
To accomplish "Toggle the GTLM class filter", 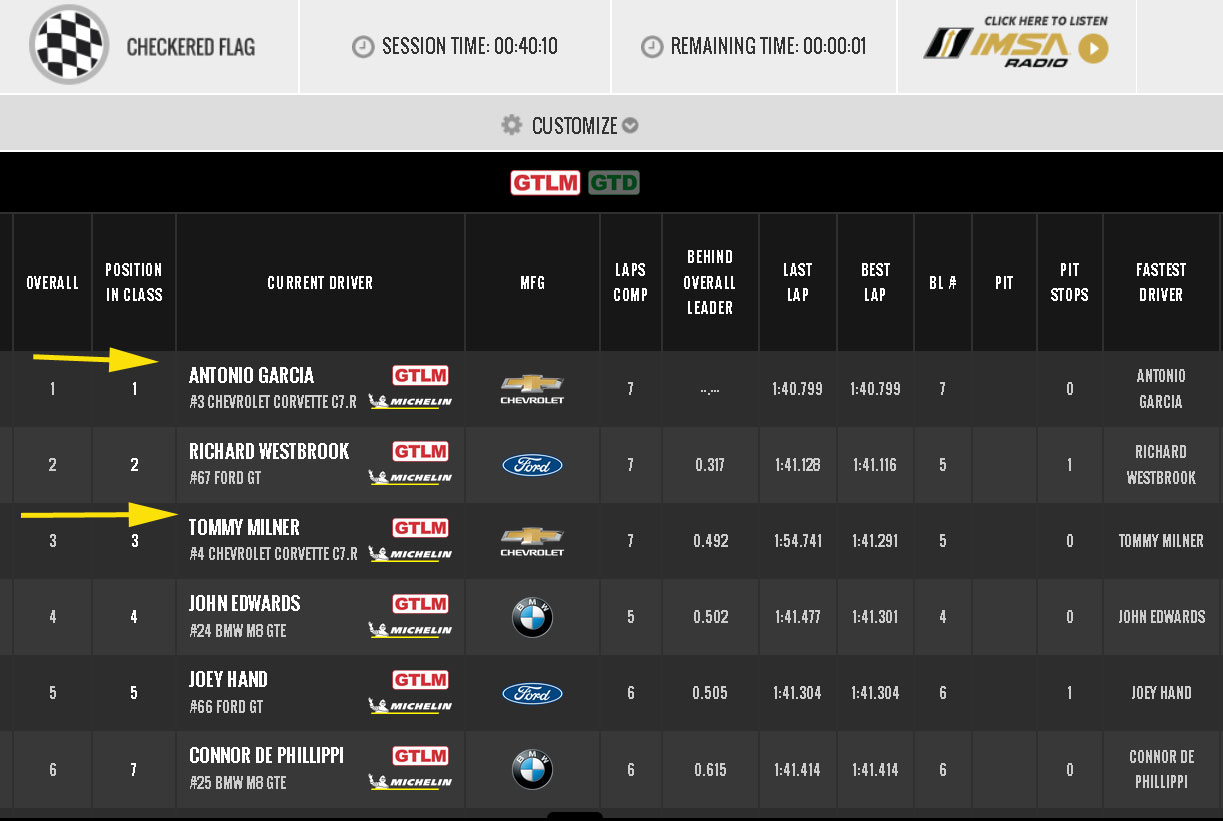I will tap(545, 183).
